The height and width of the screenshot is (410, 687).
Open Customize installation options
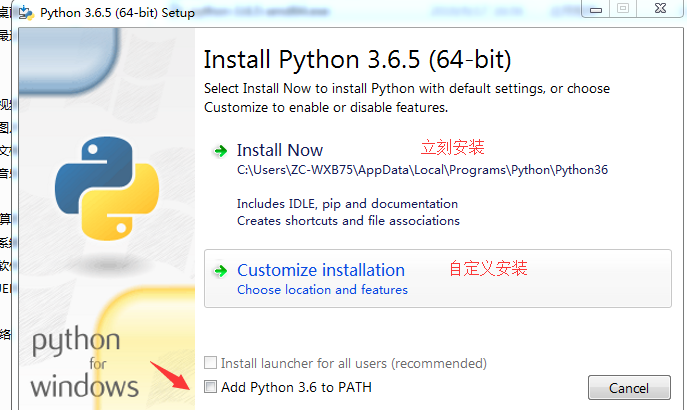[x=438, y=279]
